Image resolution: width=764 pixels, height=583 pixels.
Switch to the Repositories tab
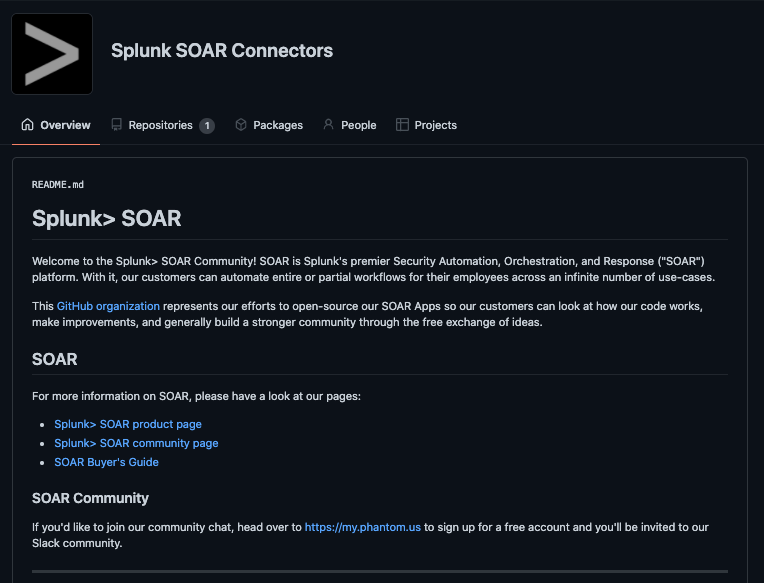point(163,125)
